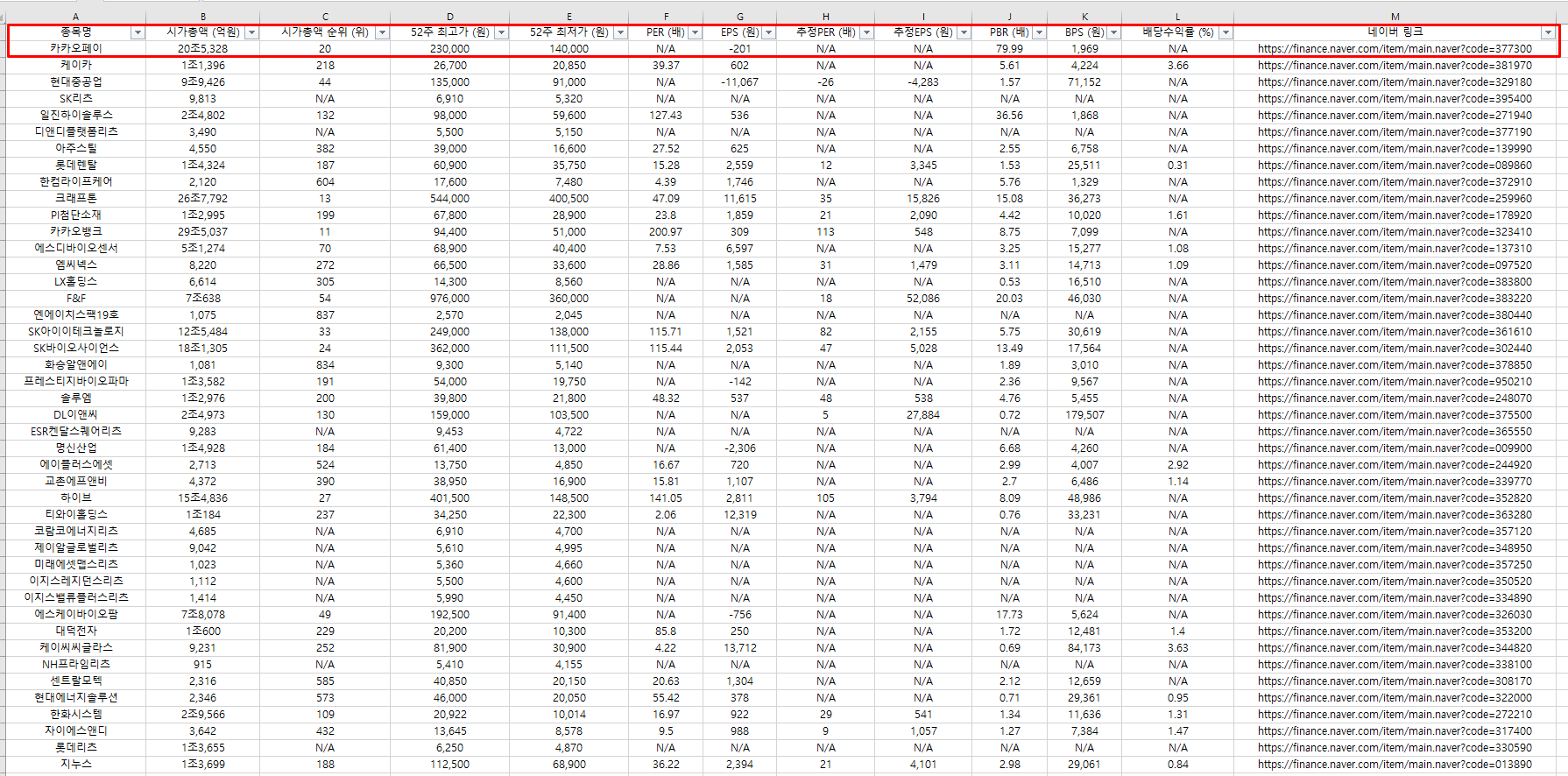1568x776 pixels.
Task: Select the 종목명 header cell
Action: (x=76, y=32)
